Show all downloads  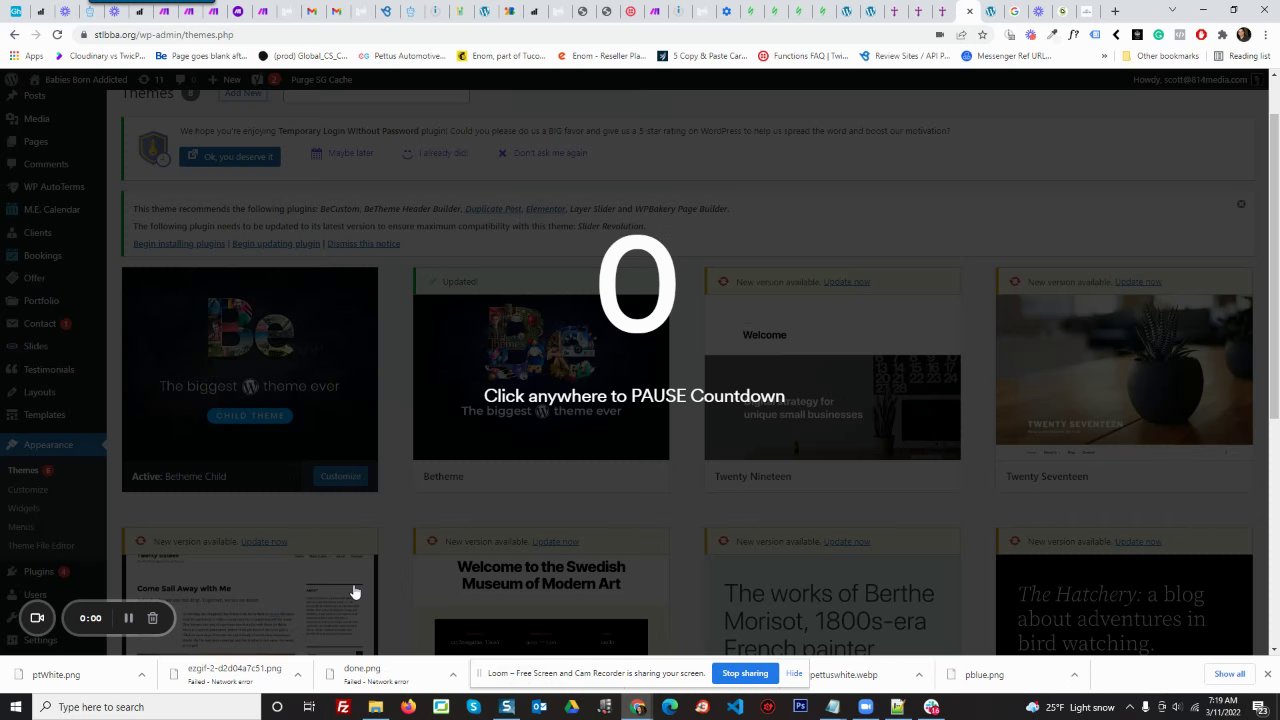point(1229,674)
